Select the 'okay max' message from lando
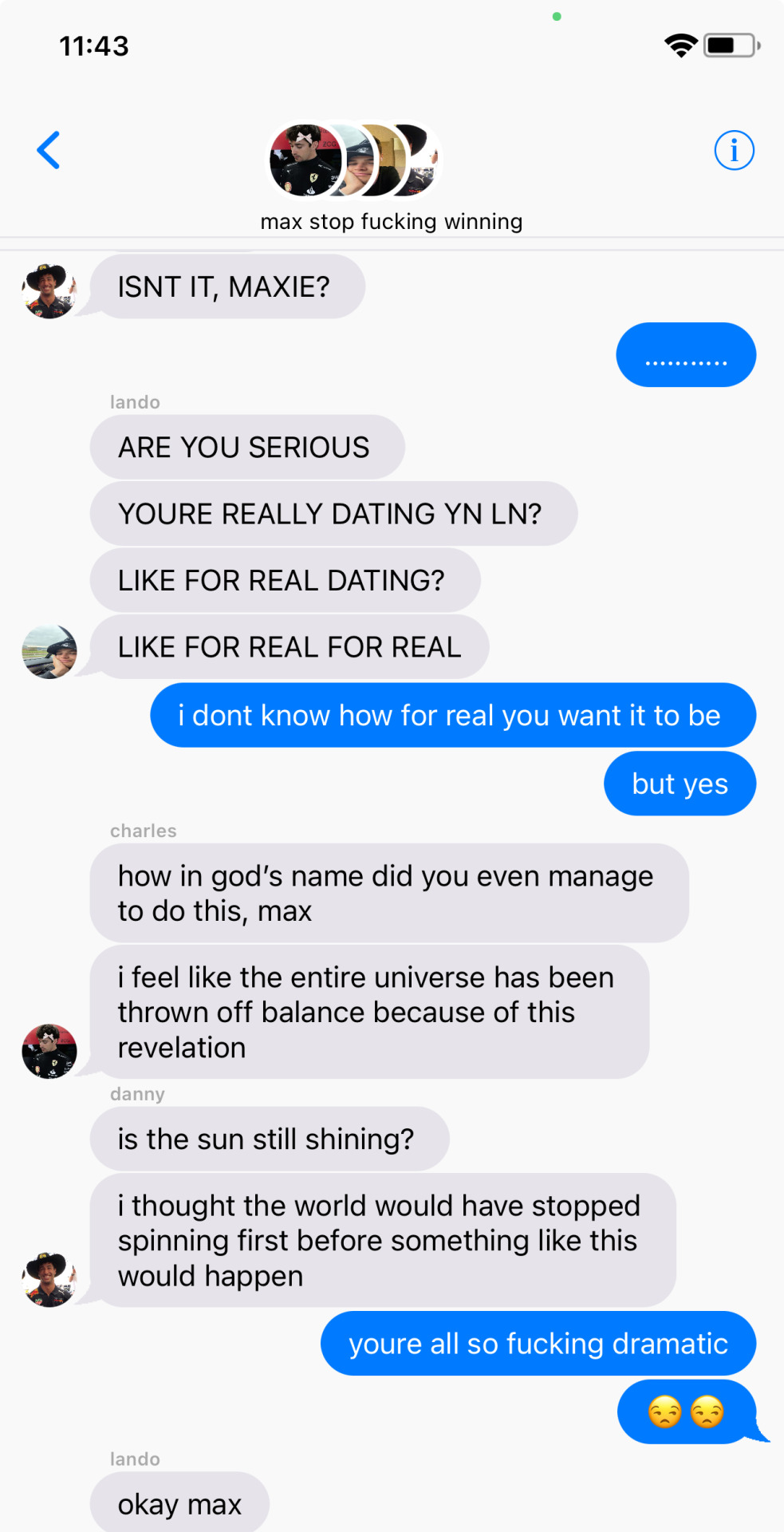Screen dimensions: 784x1532 pos(179,1503)
